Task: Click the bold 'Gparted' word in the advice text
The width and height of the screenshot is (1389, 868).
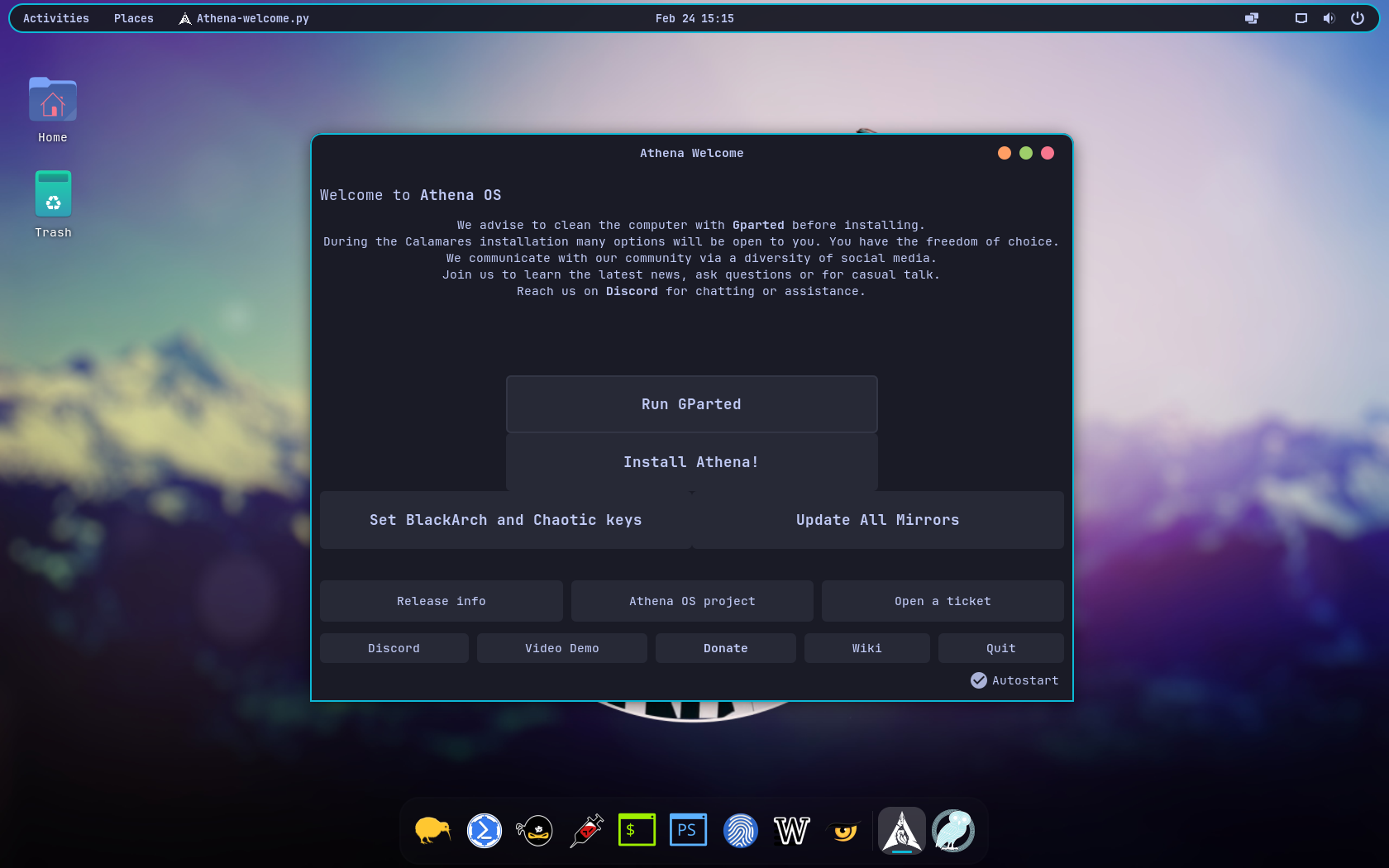Action: pyautogui.click(x=758, y=225)
